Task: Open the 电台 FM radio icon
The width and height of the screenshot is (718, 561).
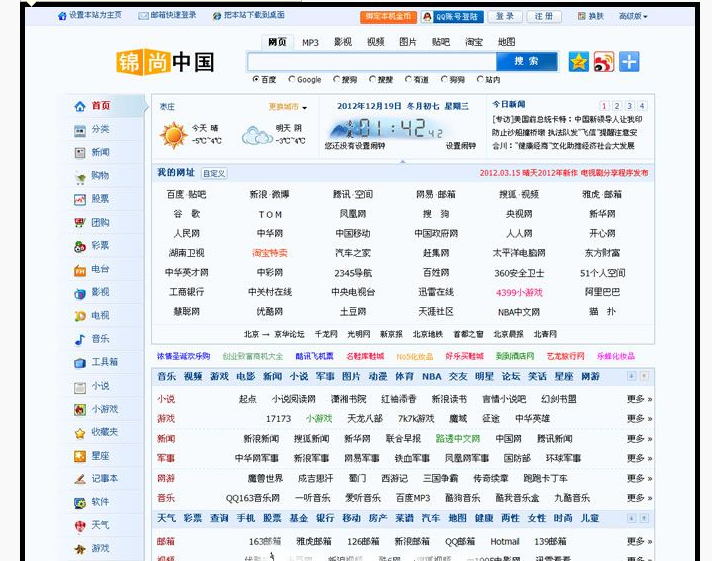Action: point(80,270)
